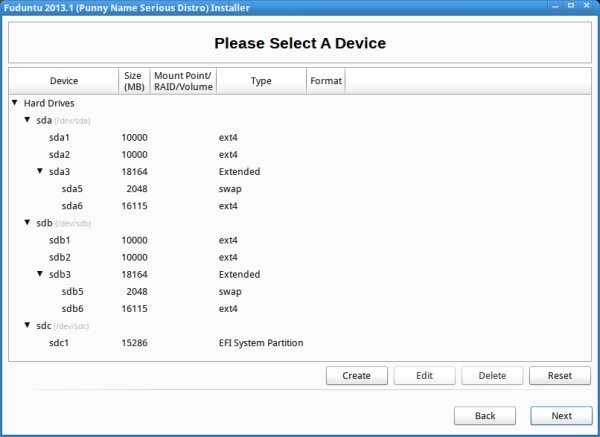Select the sda drive entry
The height and width of the screenshot is (437, 600).
point(300,120)
